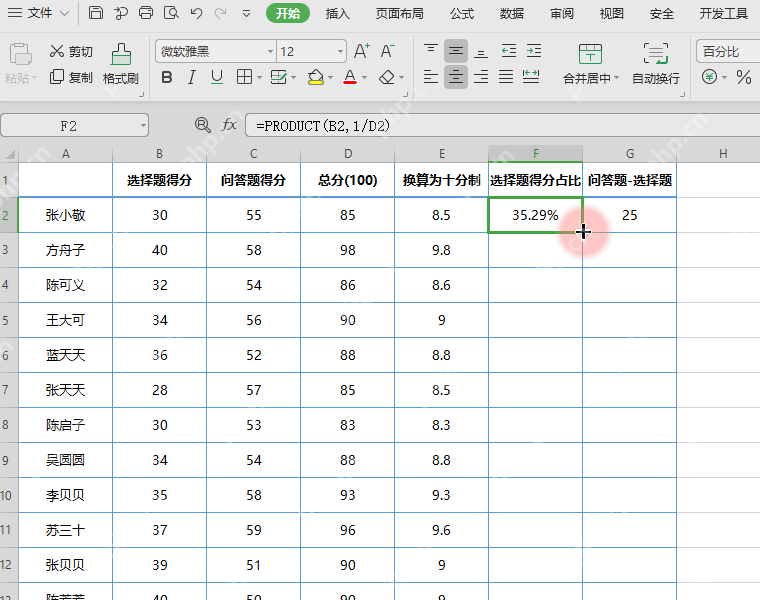Expand the borders dropdown arrow
This screenshot has height=600, width=760.
pyautogui.click(x=259, y=78)
